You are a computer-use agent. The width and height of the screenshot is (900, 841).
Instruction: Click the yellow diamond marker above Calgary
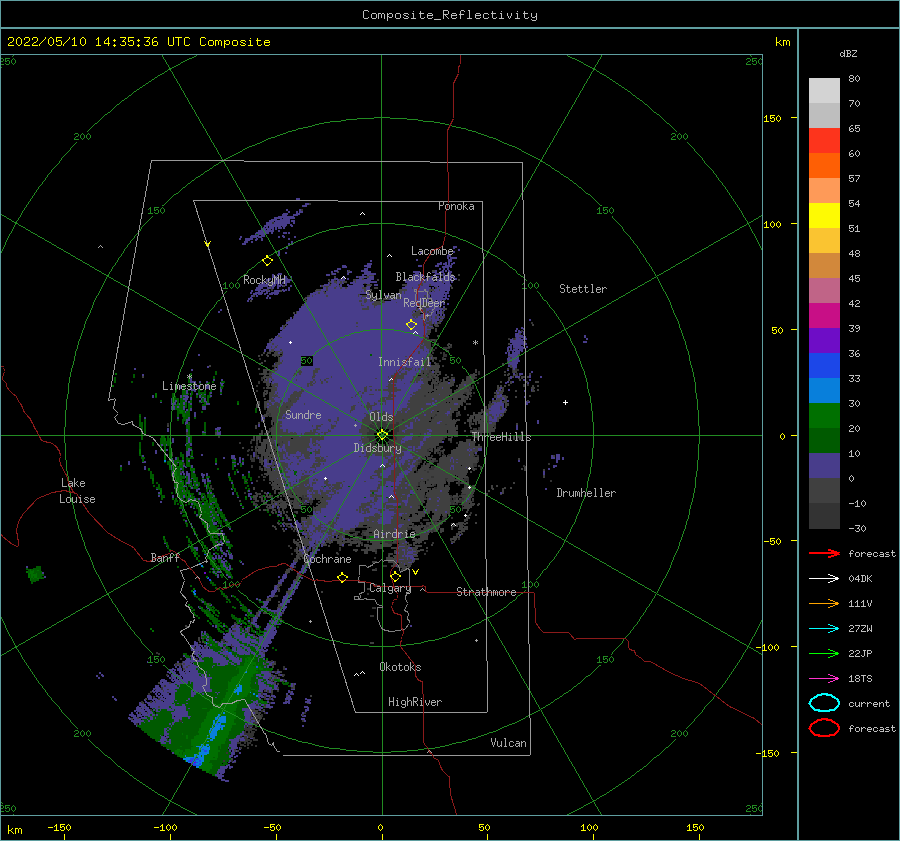(395, 576)
